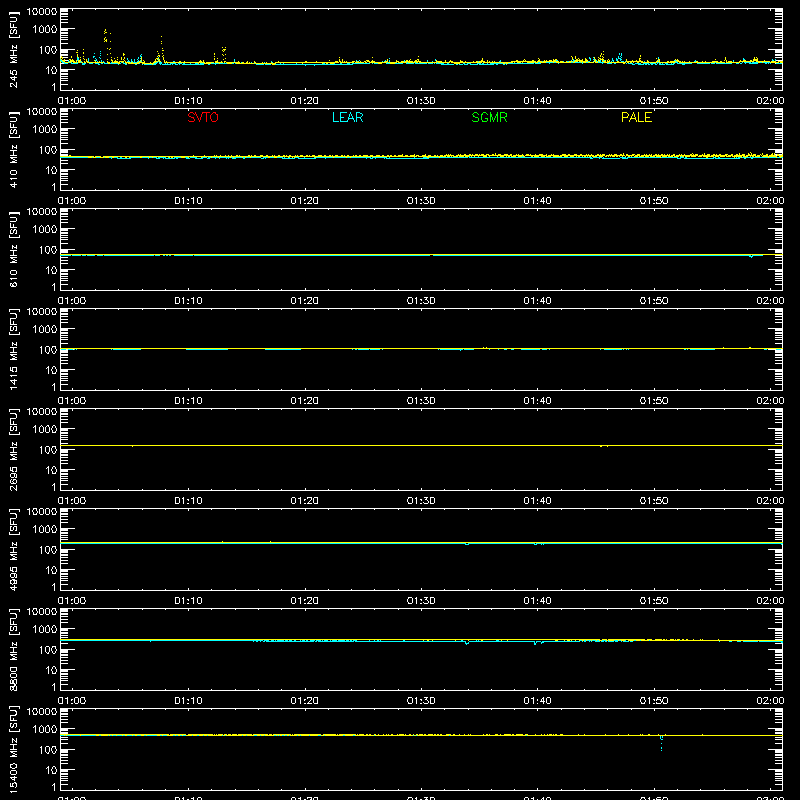This screenshot has width=800, height=800.
Task: Click the red SVTO station legend label
Action: tap(203, 117)
